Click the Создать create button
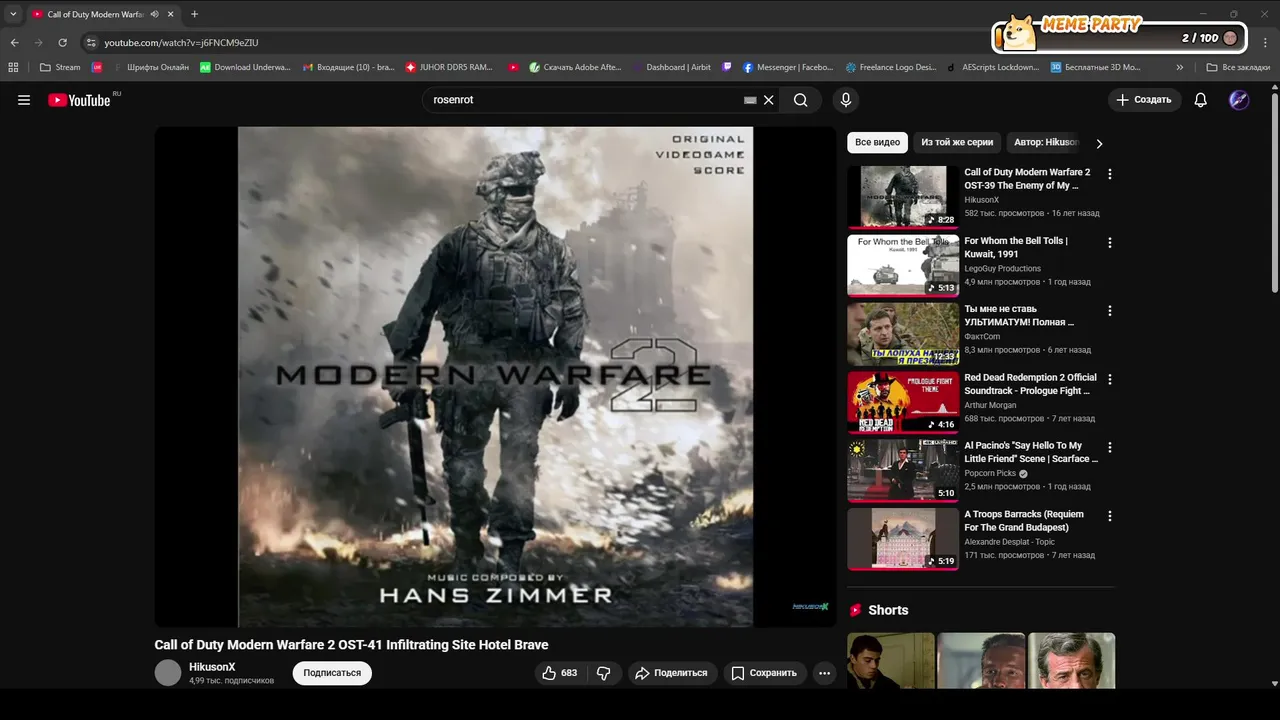Image resolution: width=1280 pixels, height=720 pixels. (x=1144, y=100)
